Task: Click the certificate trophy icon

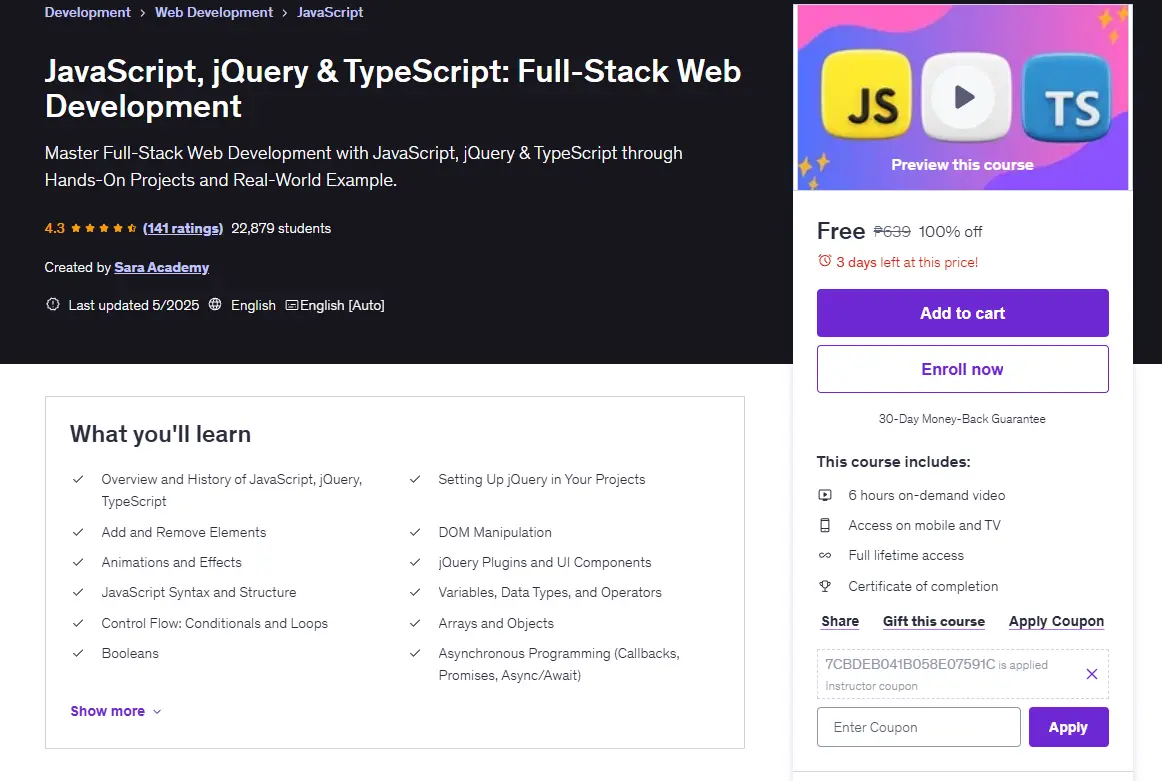Action: (825, 586)
